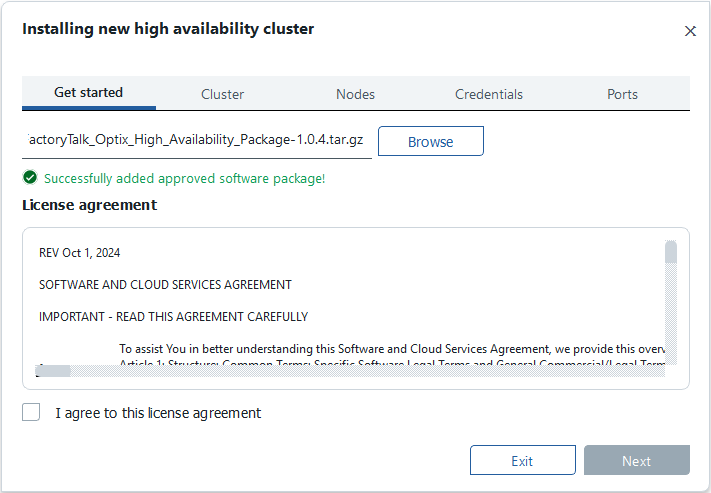Select the Get started tab
The image size is (711, 493).
tap(89, 93)
